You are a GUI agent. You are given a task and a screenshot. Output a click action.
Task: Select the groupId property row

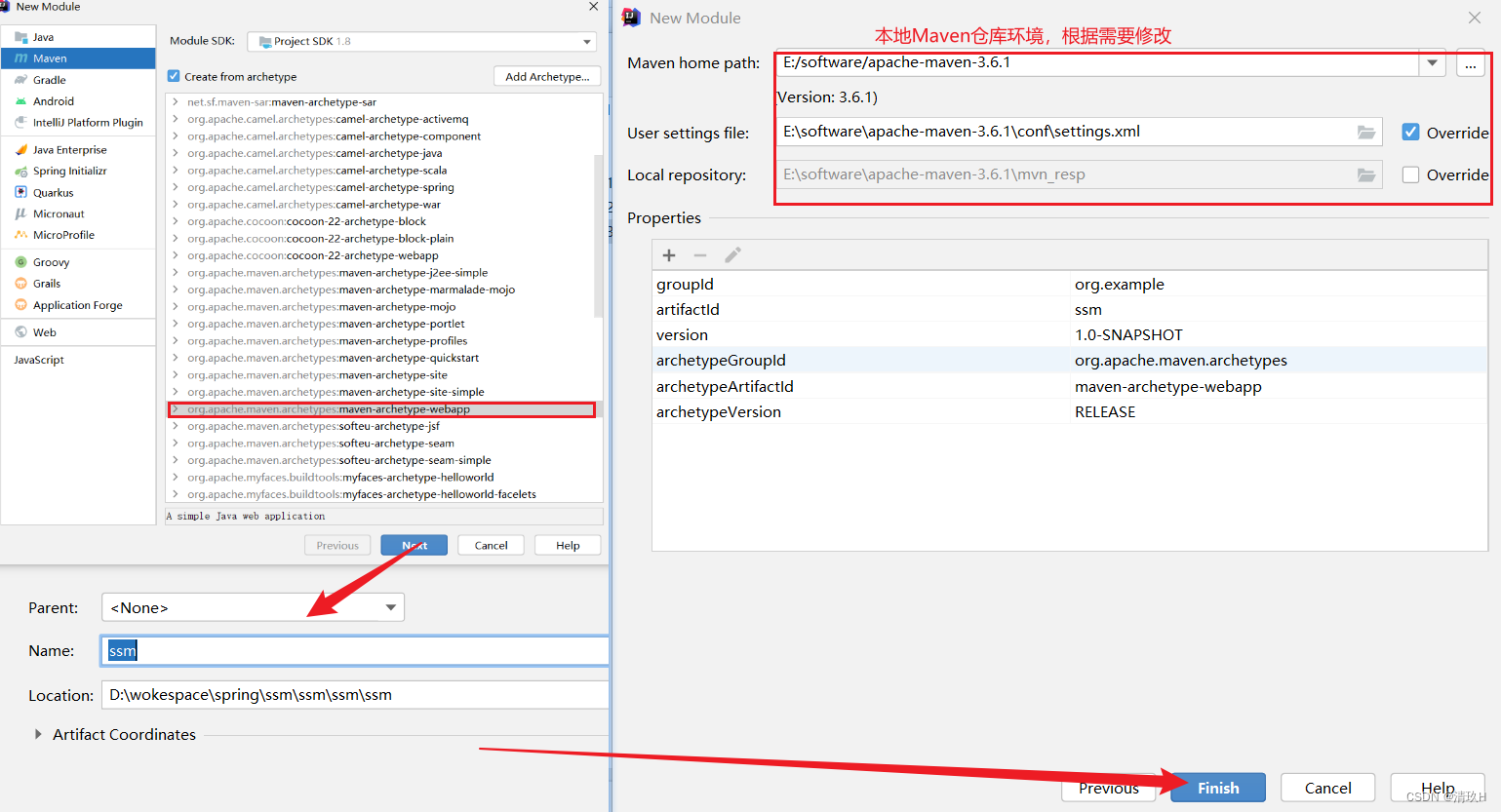pos(1070,285)
